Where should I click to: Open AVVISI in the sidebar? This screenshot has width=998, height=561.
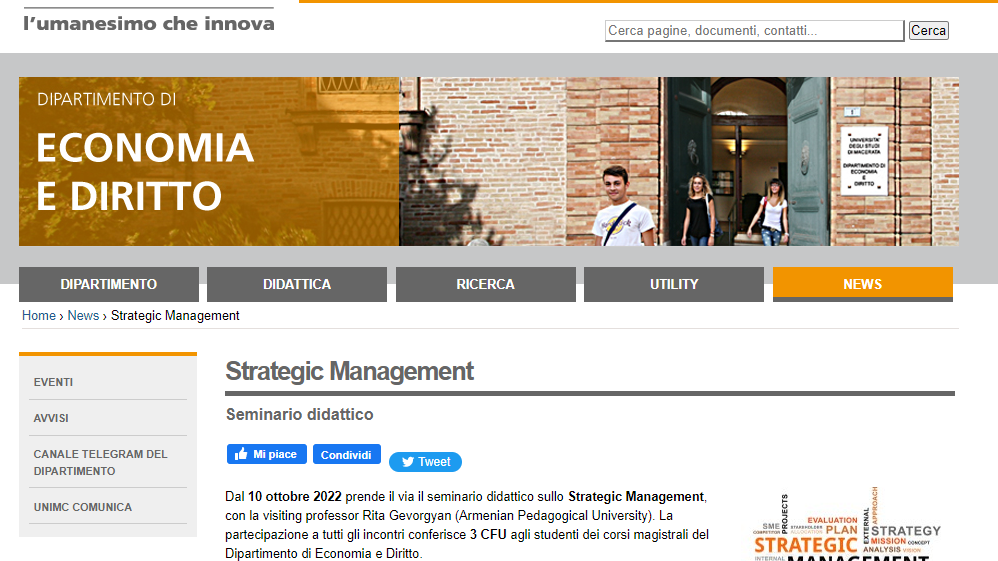51,418
